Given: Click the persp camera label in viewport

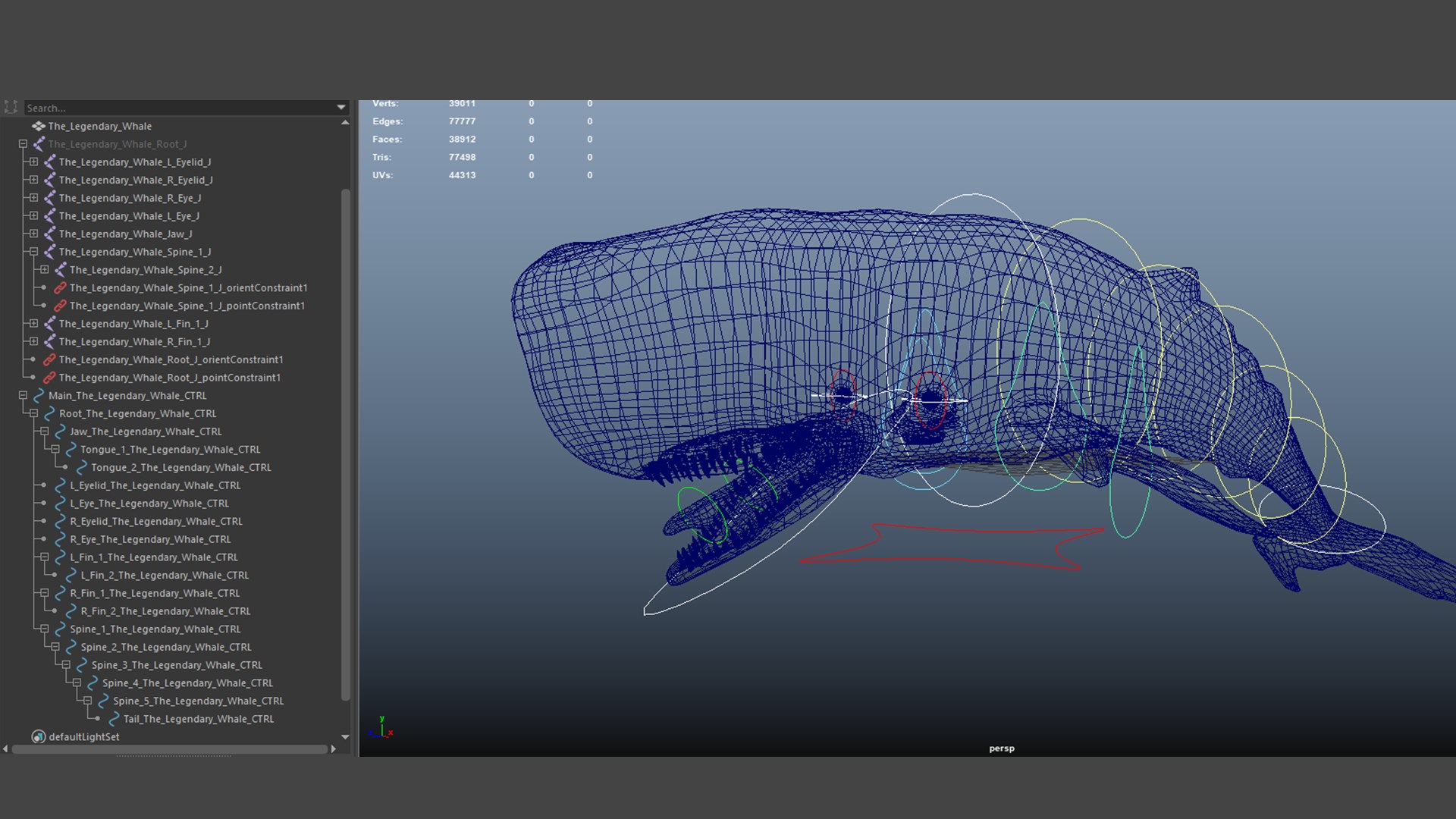Looking at the screenshot, I should coord(1001,748).
